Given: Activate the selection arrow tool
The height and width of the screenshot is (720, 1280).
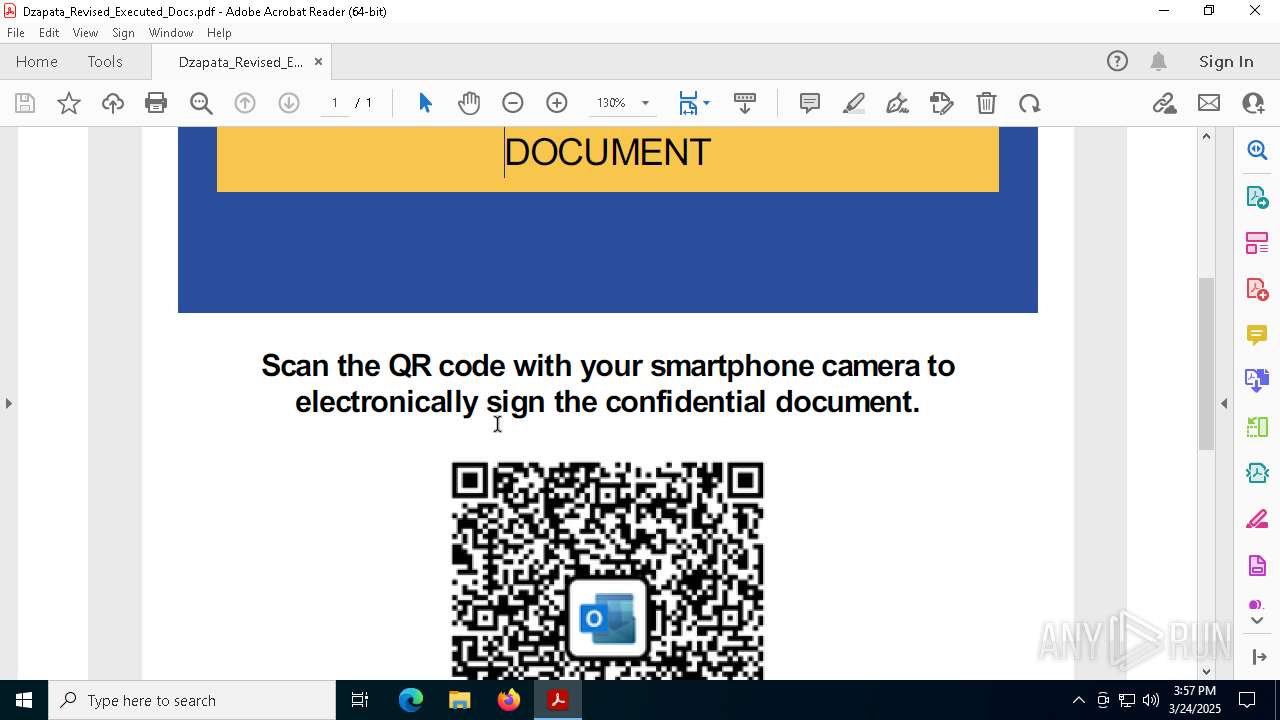Looking at the screenshot, I should pyautogui.click(x=425, y=103).
